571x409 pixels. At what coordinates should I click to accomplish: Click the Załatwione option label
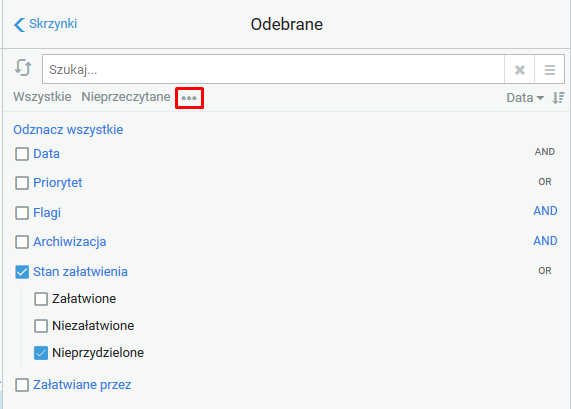tap(84, 299)
